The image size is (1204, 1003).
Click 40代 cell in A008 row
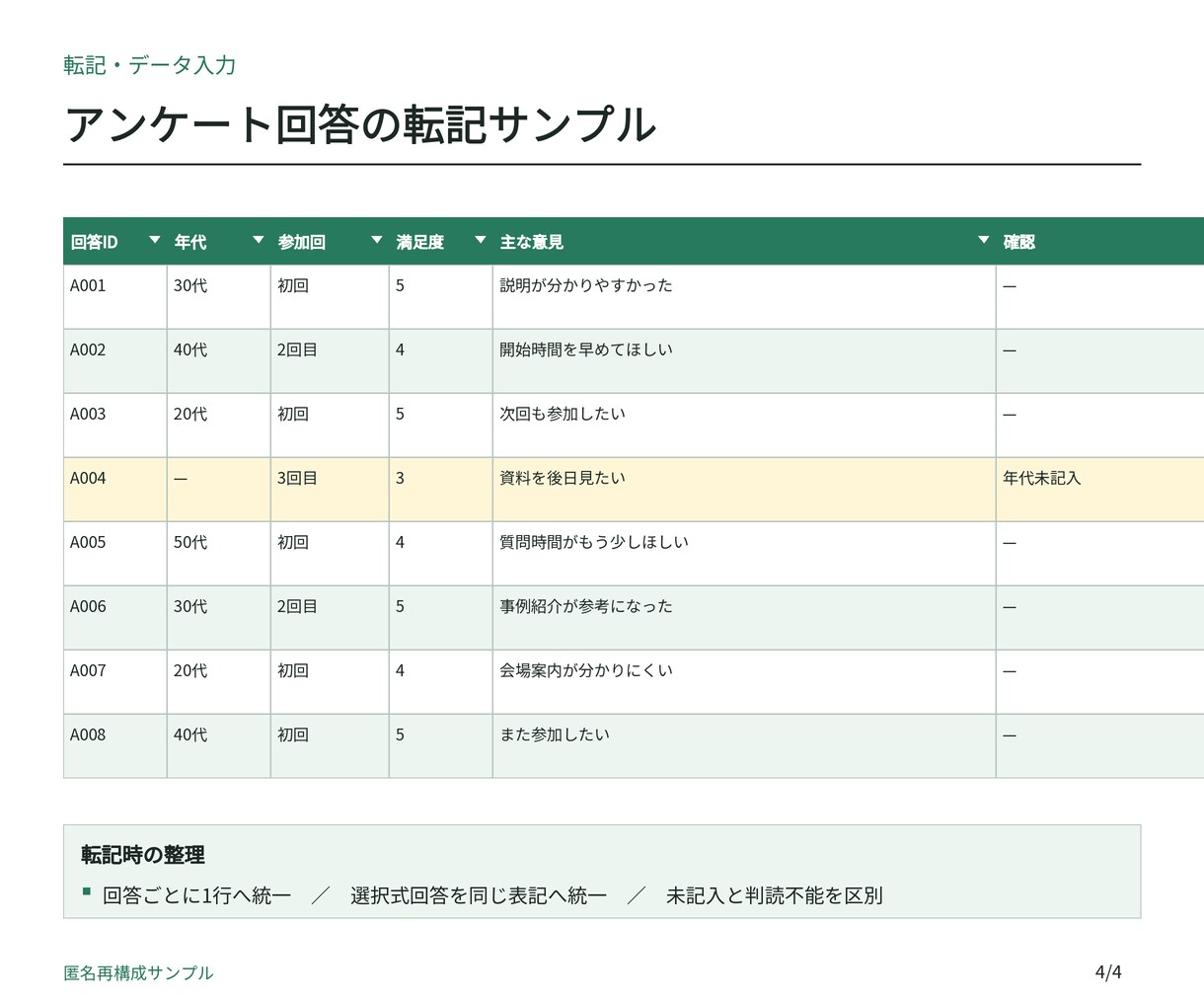point(219,746)
